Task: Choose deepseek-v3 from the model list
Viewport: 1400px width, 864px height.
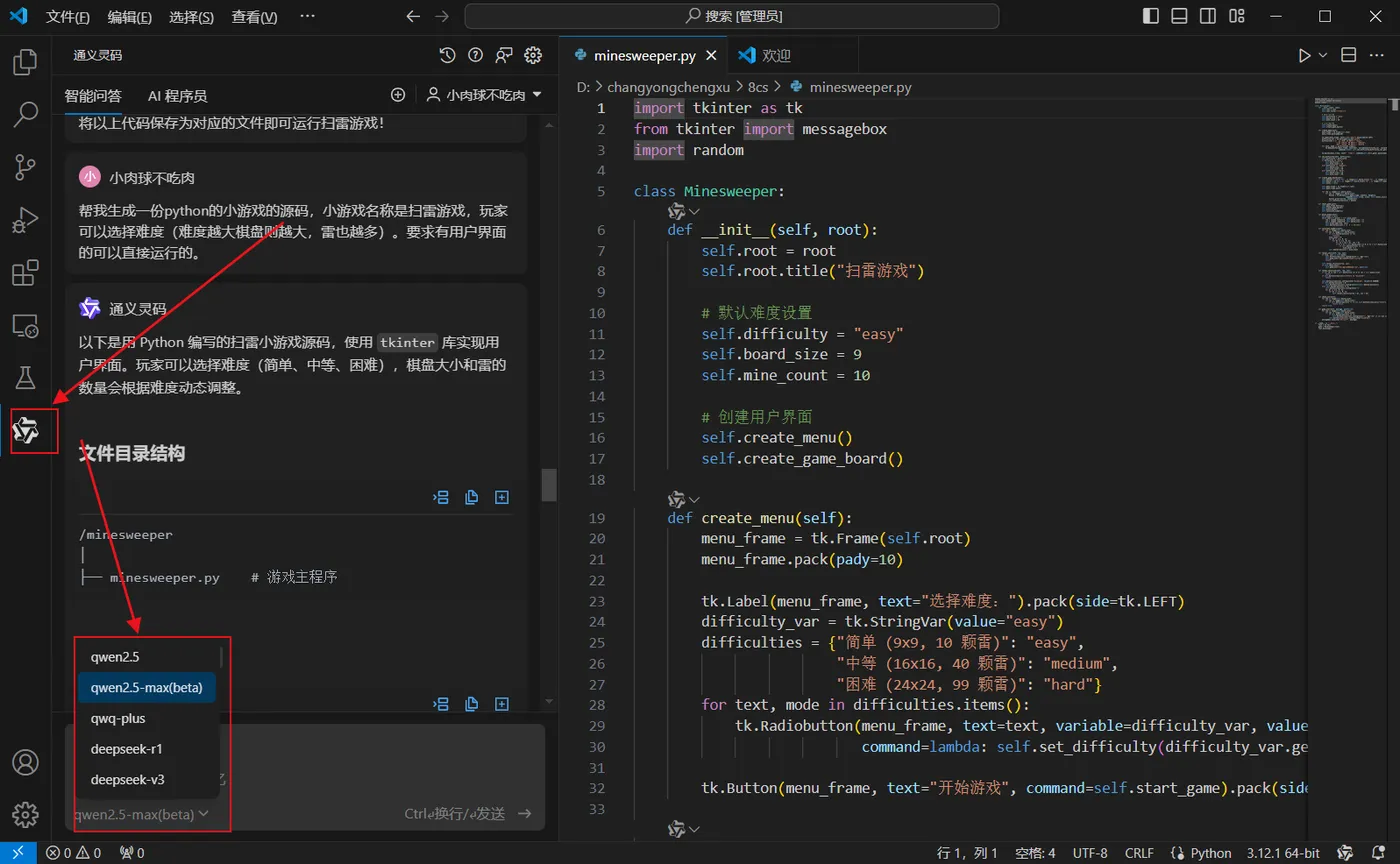Action: pos(147,779)
